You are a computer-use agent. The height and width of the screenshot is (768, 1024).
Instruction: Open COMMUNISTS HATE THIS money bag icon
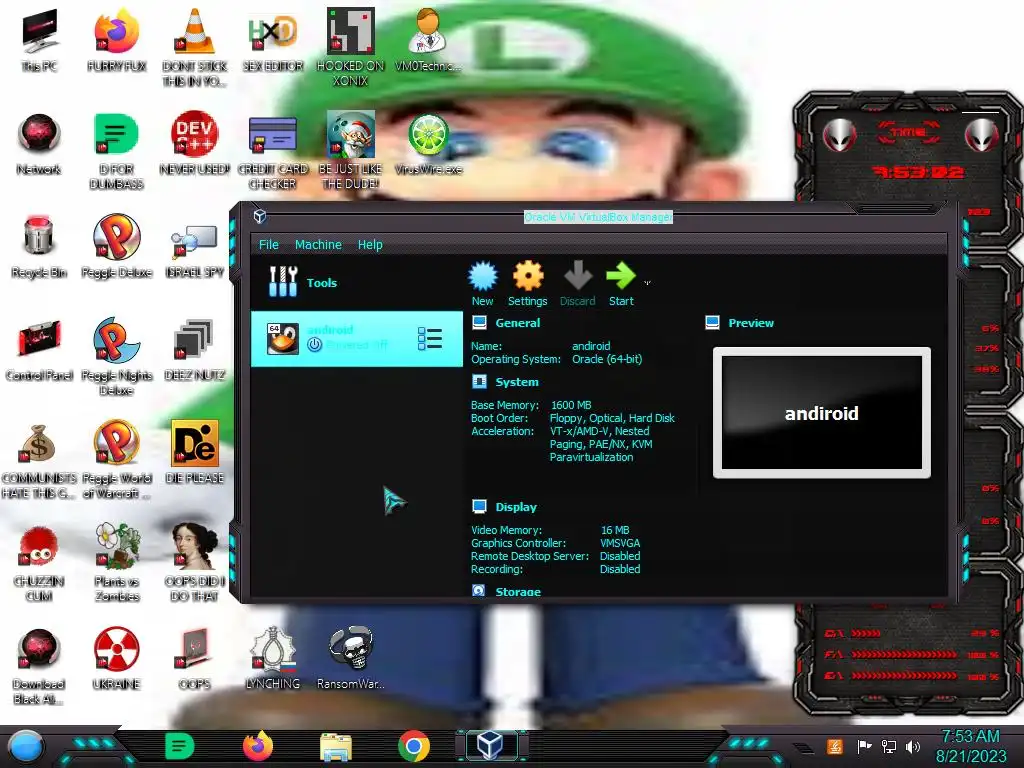(39, 460)
